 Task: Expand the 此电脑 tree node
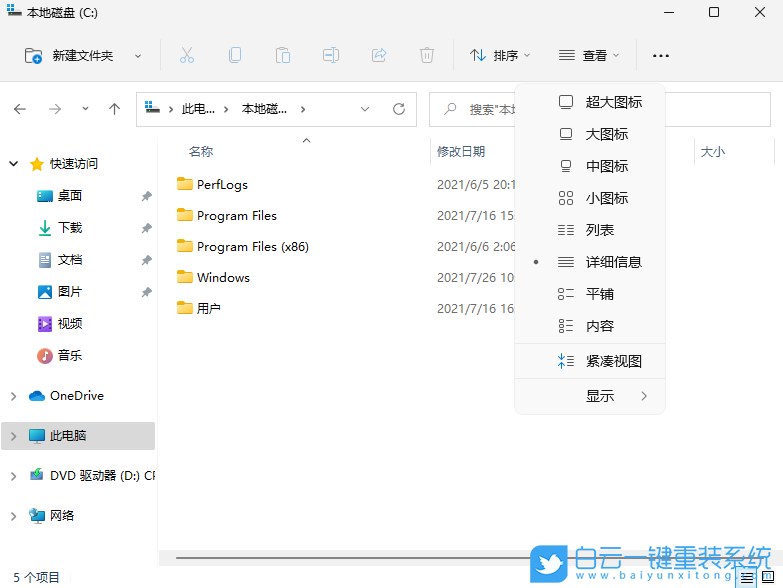tap(14, 436)
